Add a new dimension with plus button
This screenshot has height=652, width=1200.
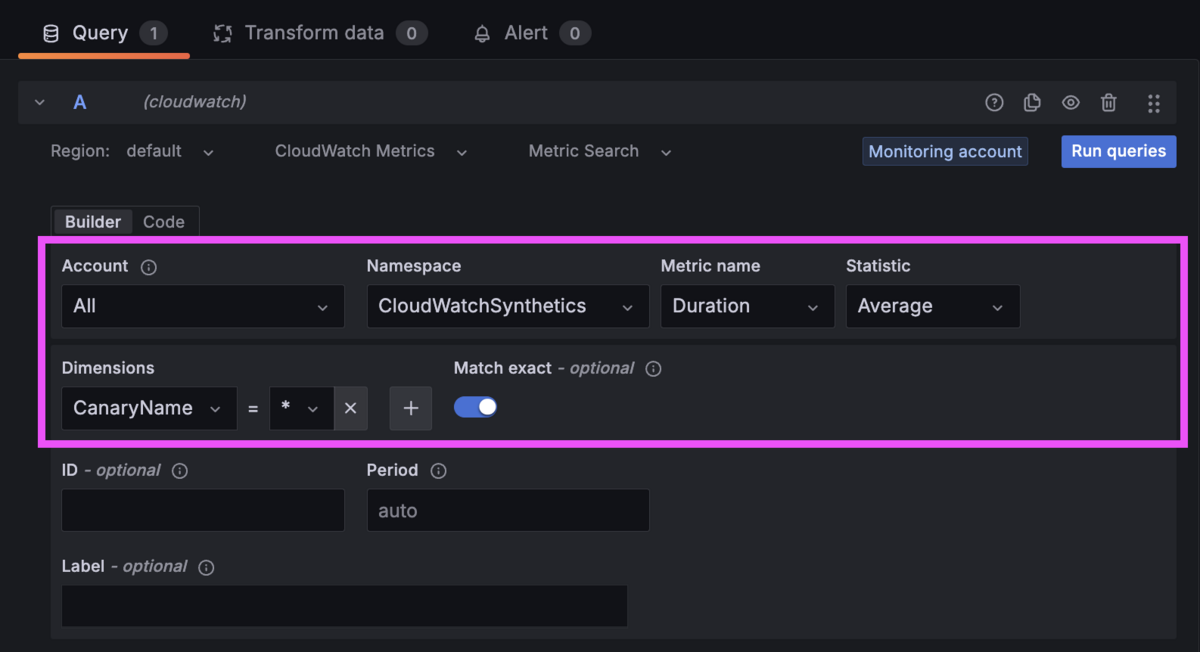pyautogui.click(x=411, y=408)
